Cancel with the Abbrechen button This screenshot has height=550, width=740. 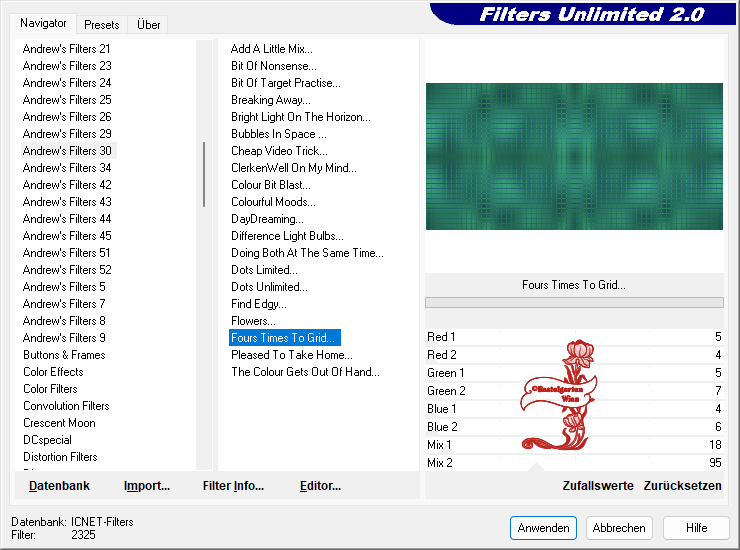(x=619, y=528)
